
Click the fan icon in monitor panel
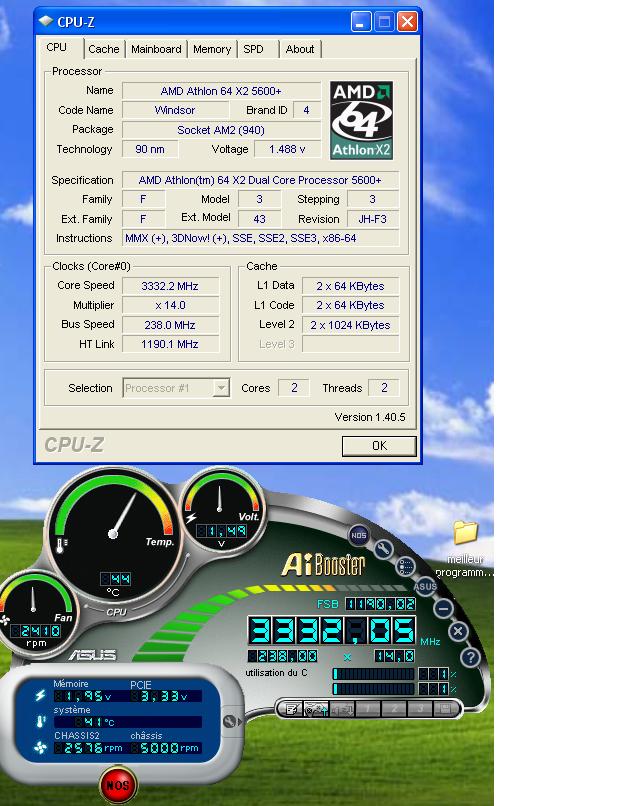coord(40,748)
